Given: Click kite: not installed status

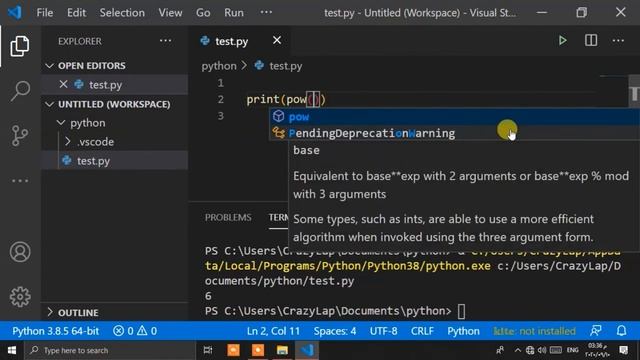Looking at the screenshot, I should point(534,331).
